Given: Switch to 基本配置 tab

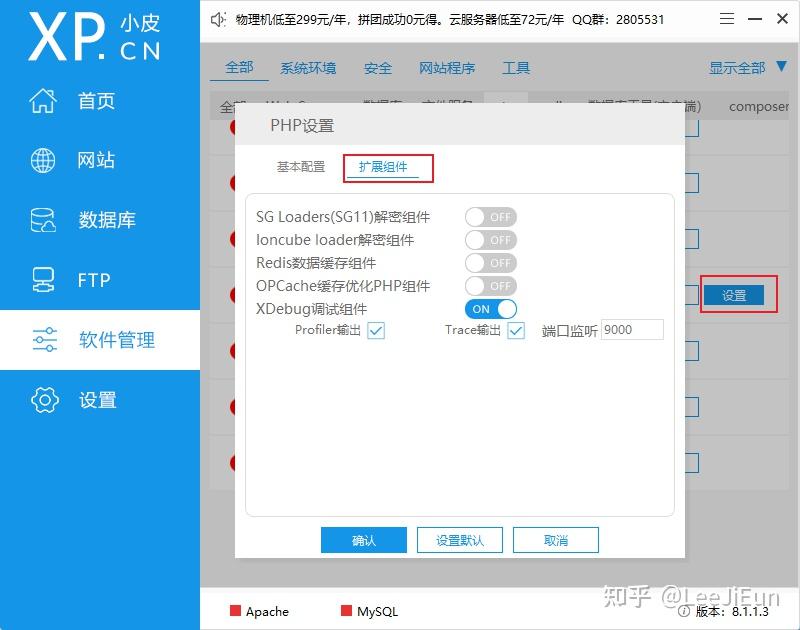Looking at the screenshot, I should (x=301, y=167).
